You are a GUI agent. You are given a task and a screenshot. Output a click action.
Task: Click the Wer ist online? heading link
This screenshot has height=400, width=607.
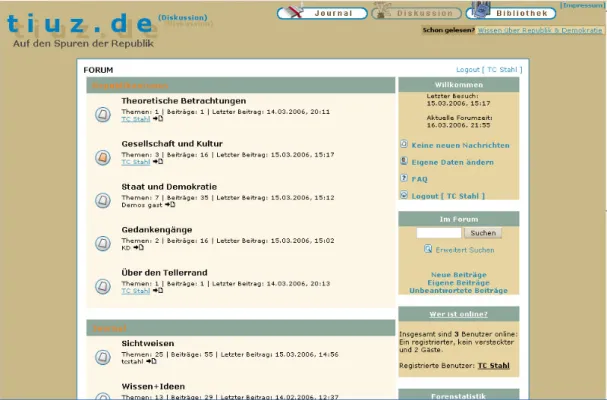click(459, 313)
